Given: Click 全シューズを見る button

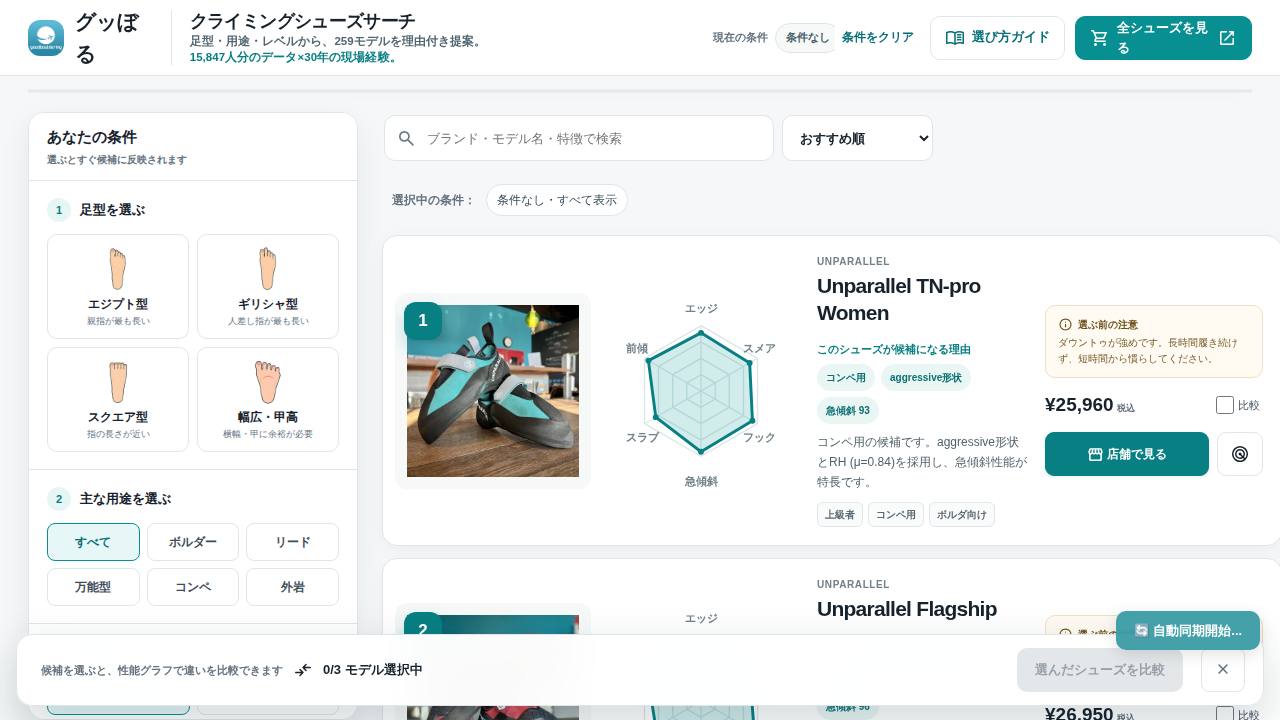Looking at the screenshot, I should pos(1163,38).
